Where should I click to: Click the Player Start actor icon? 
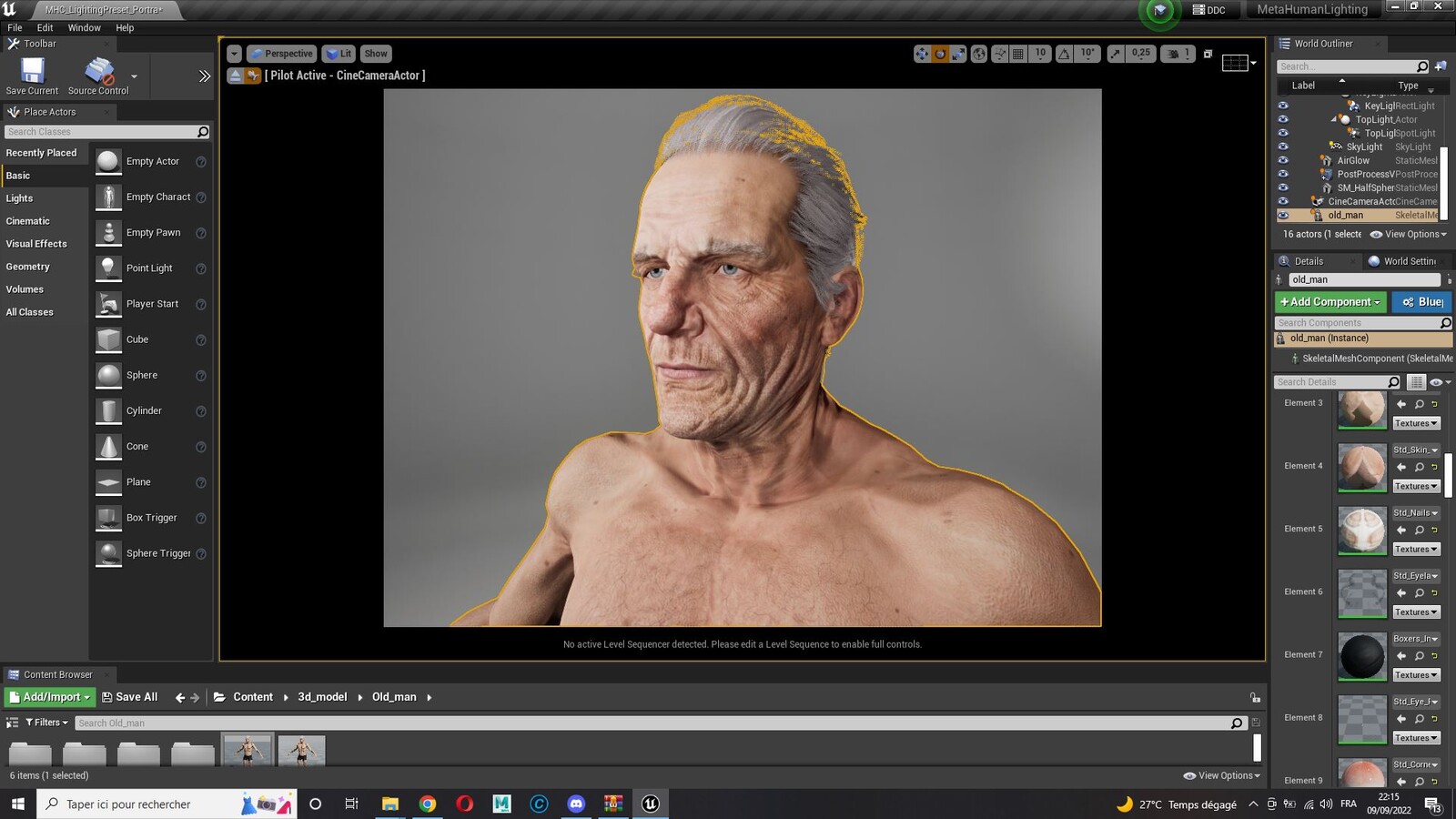108,304
